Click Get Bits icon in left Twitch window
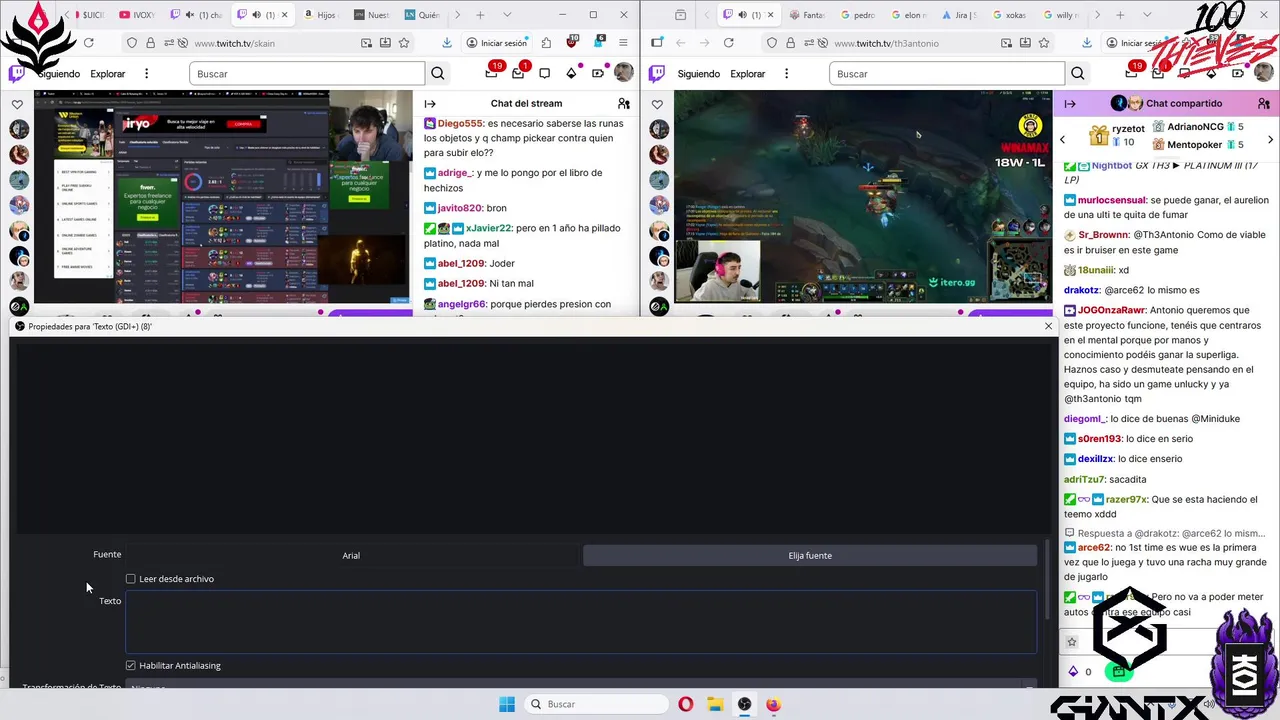Viewport: 1280px width, 720px height. point(571,73)
